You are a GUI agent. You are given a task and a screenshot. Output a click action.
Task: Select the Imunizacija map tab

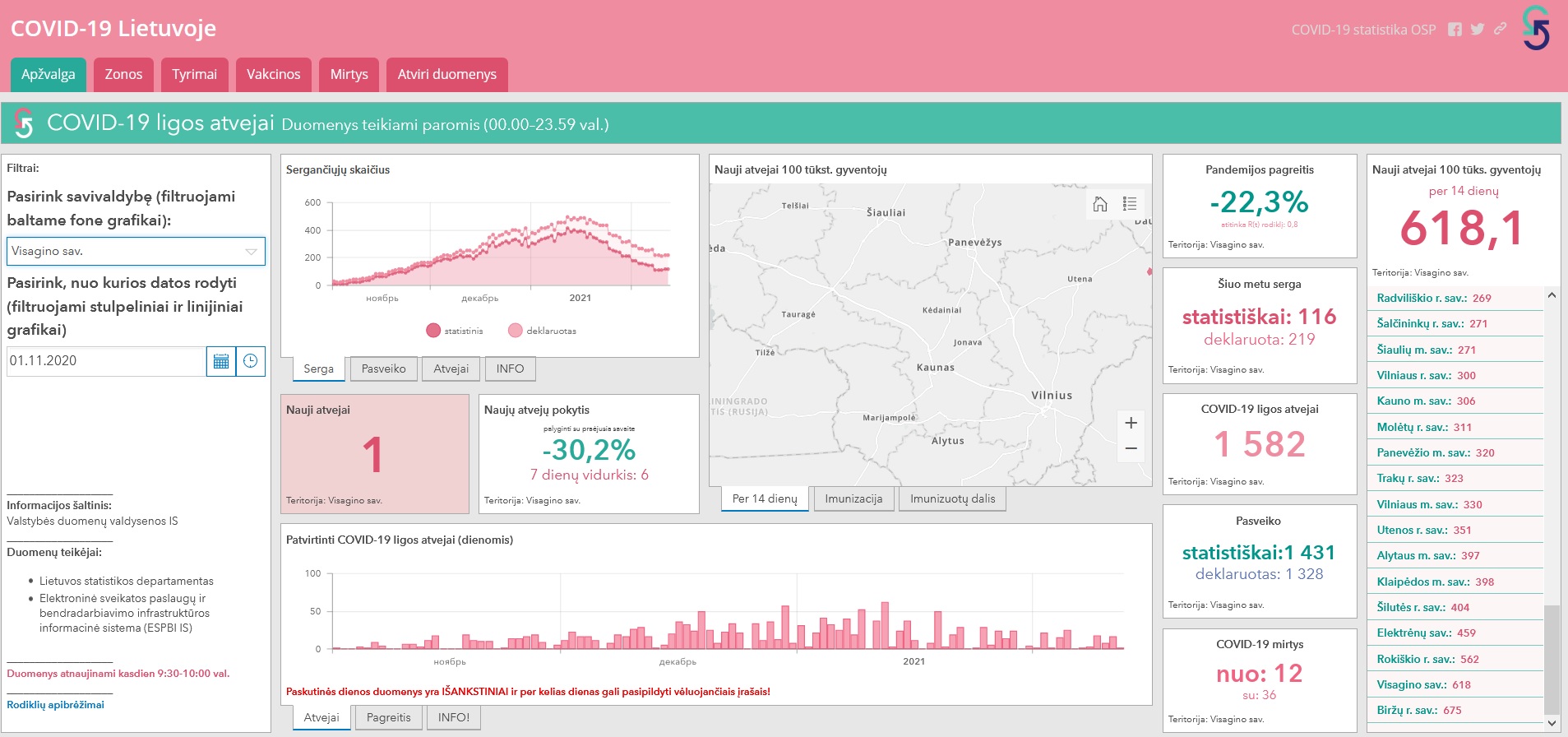(x=853, y=498)
